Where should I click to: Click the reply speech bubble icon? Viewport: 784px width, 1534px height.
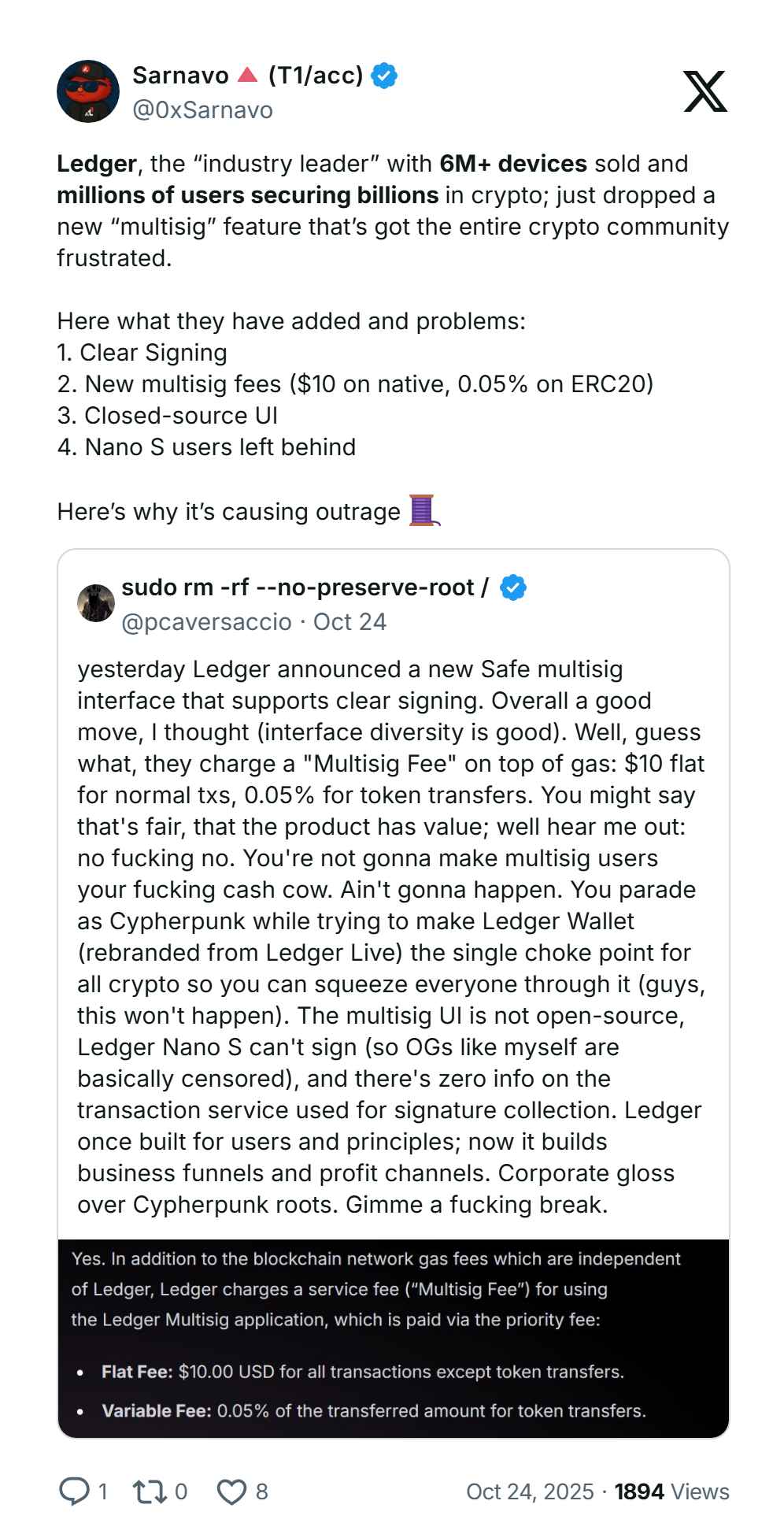[x=75, y=1491]
